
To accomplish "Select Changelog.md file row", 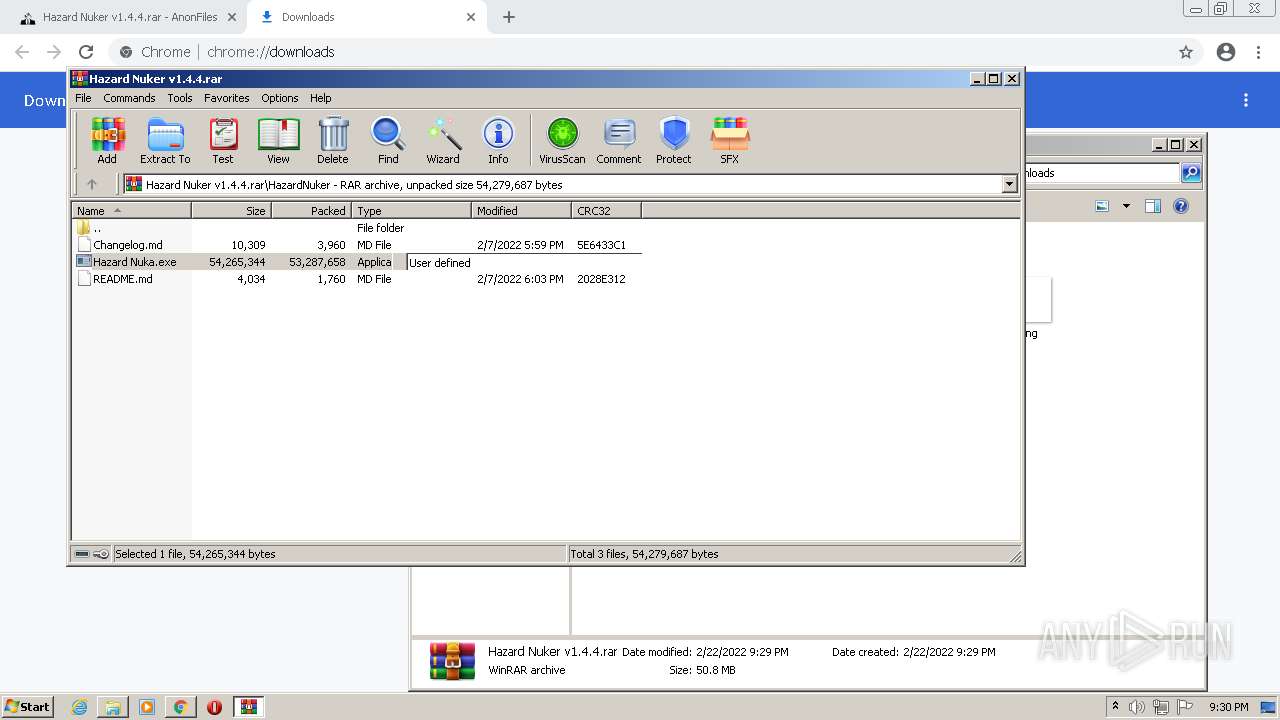I will point(356,245).
